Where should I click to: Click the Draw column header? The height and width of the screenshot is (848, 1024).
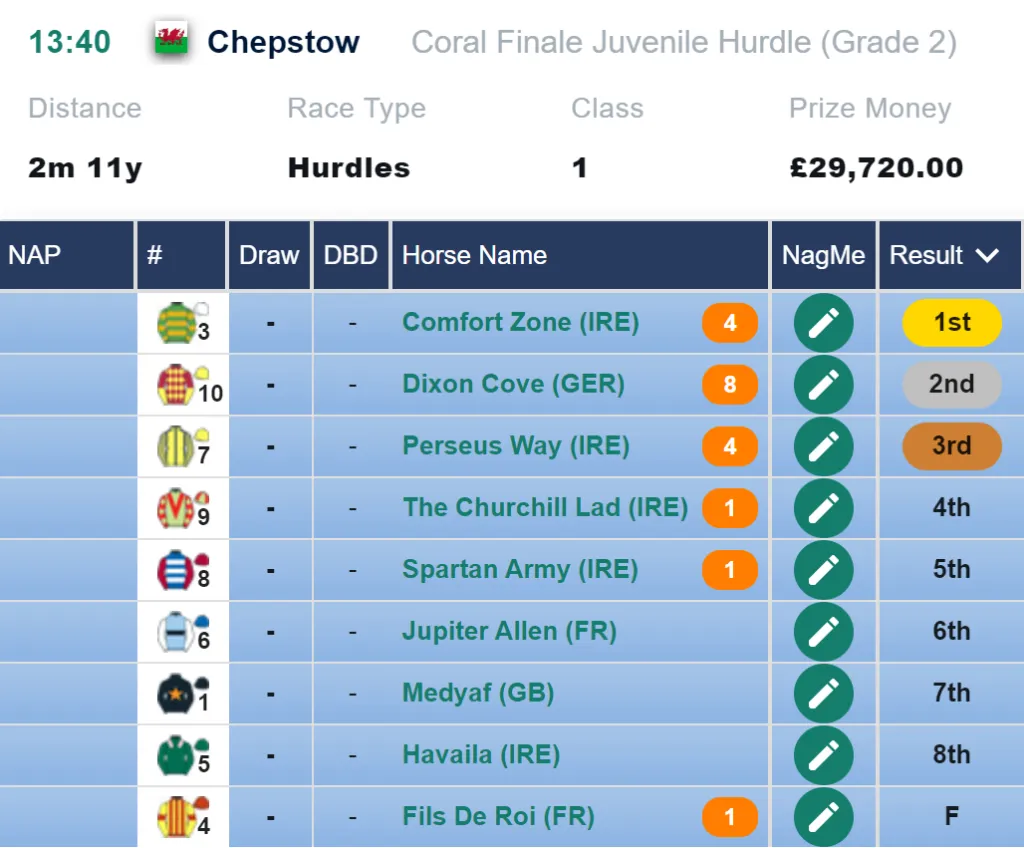269,255
